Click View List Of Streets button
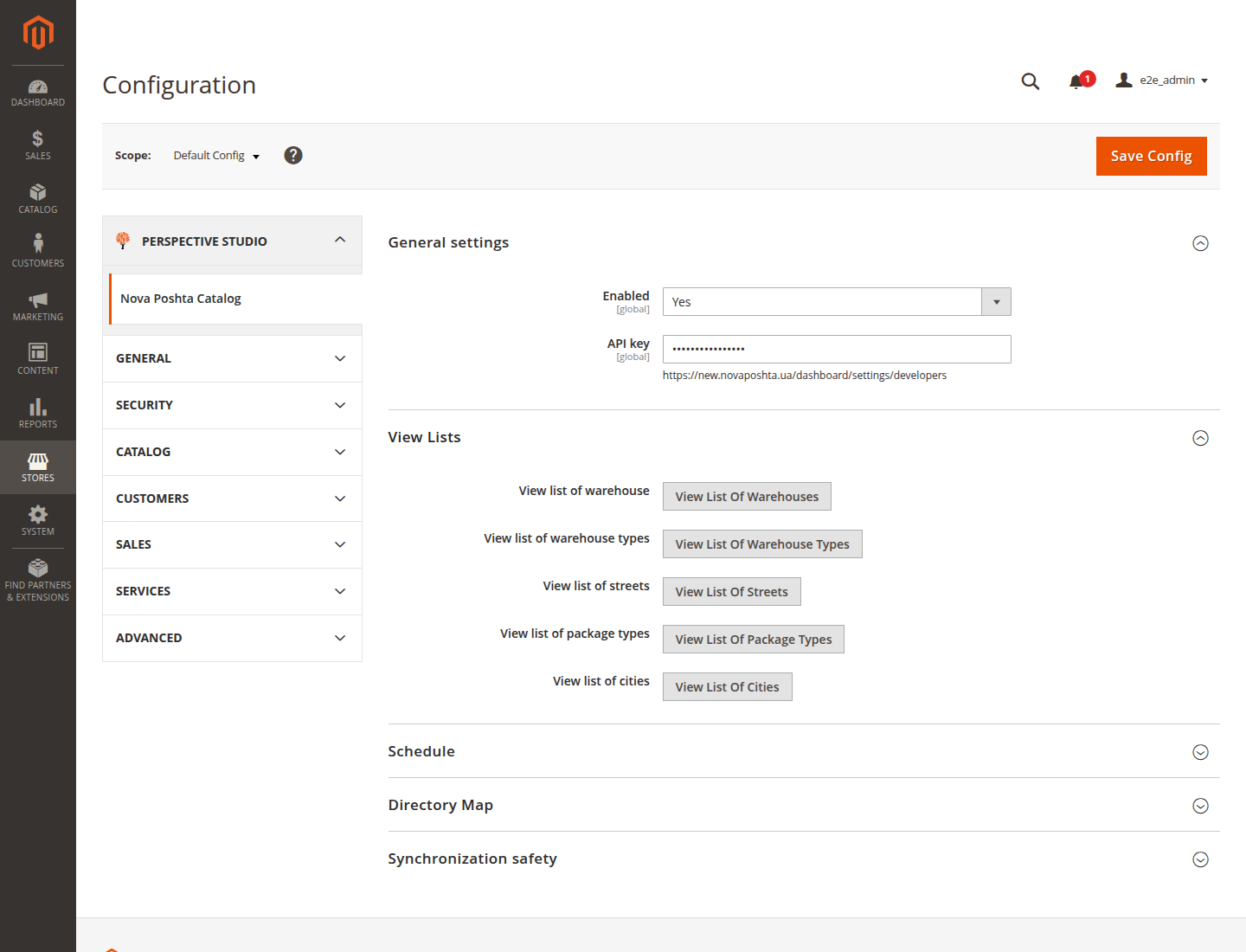Image resolution: width=1246 pixels, height=952 pixels. click(x=731, y=592)
